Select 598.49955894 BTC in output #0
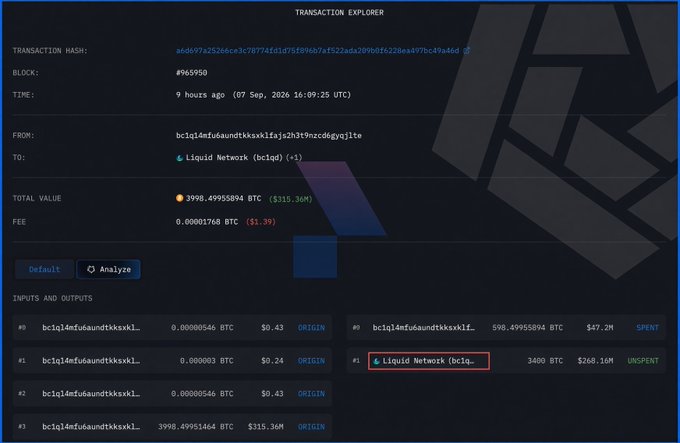 click(x=527, y=328)
